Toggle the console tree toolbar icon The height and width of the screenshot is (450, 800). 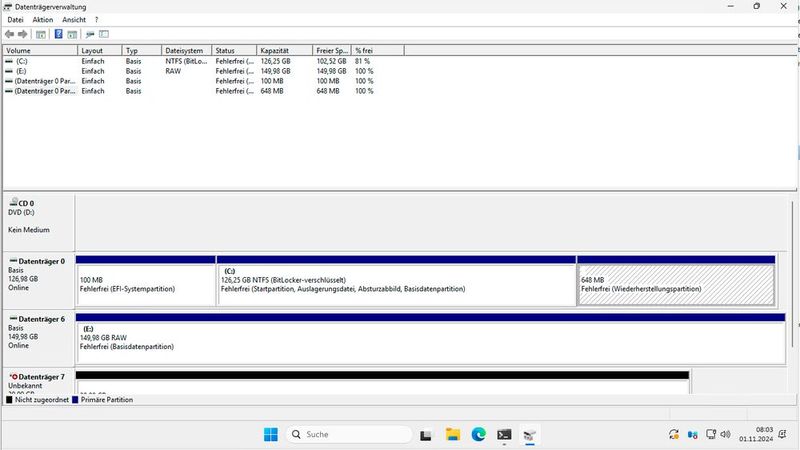click(x=41, y=34)
